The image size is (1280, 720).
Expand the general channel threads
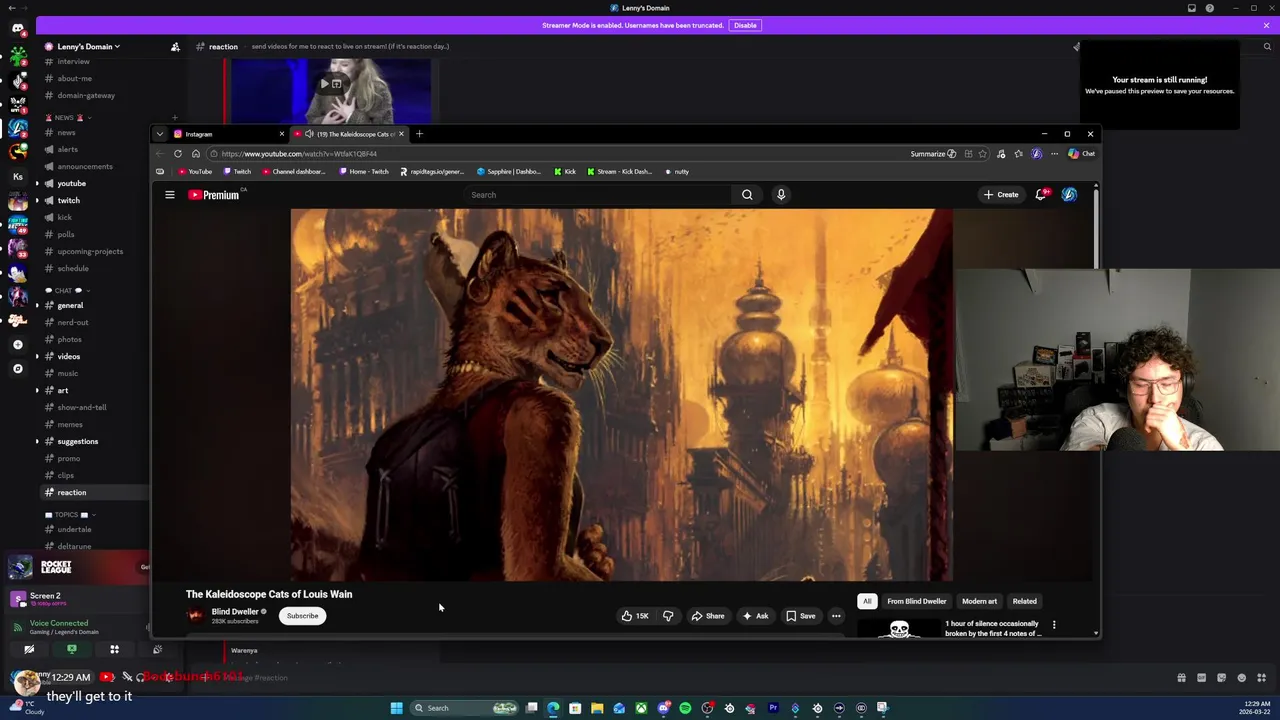37,306
